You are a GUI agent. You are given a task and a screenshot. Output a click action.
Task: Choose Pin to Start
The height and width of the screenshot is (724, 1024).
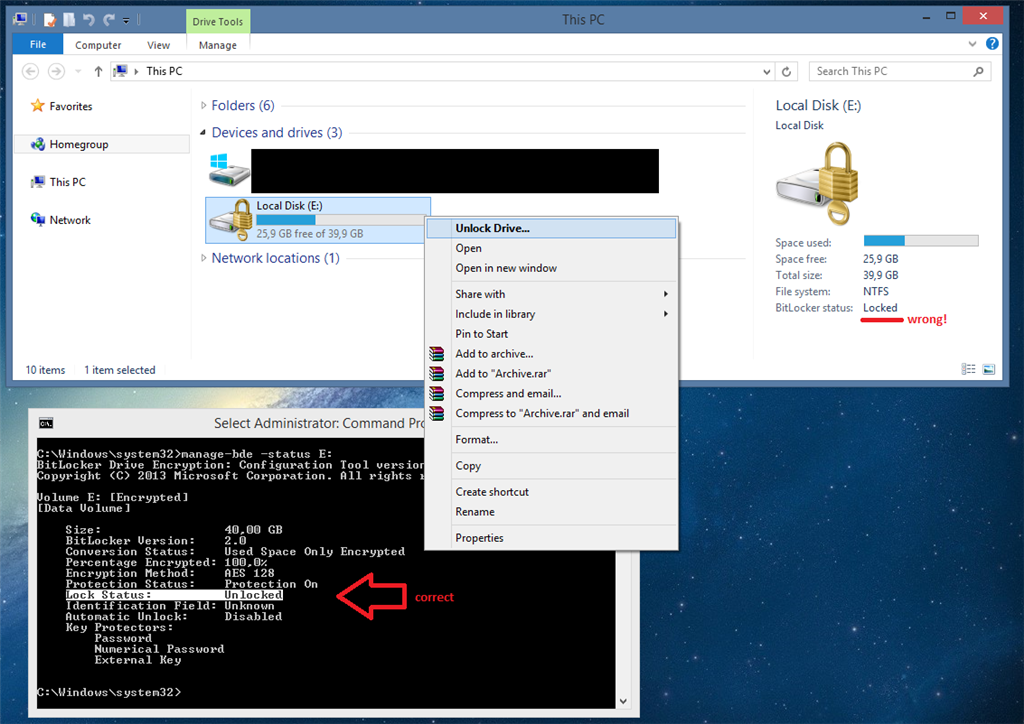[551, 334]
